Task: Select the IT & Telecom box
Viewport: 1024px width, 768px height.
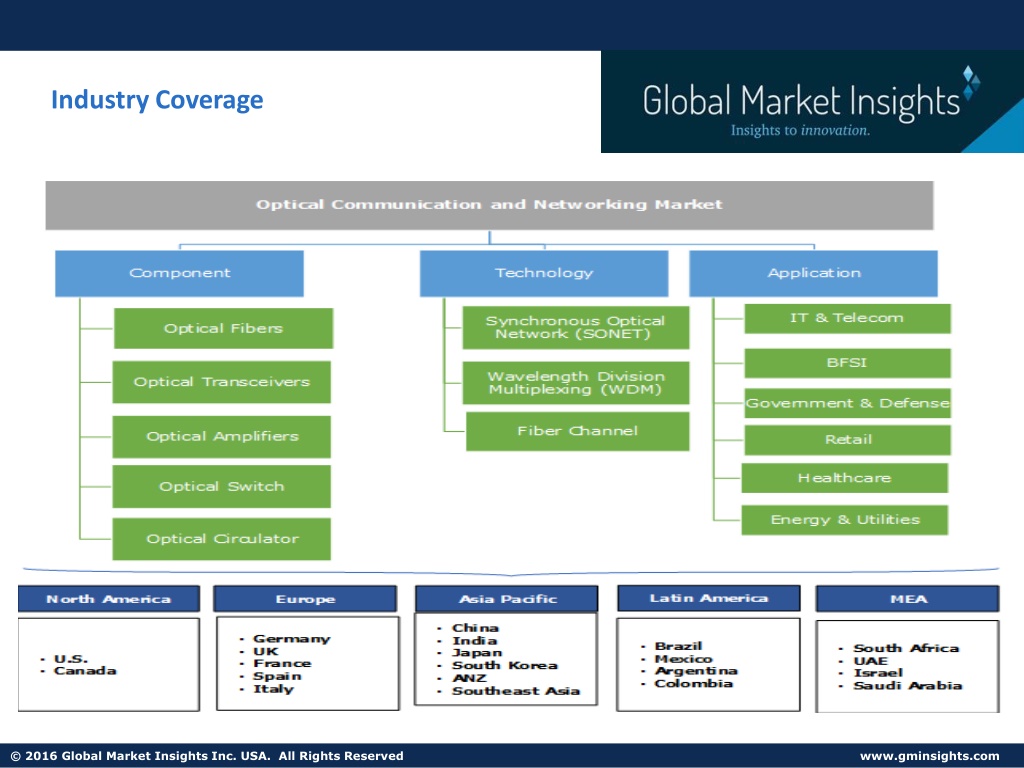Action: pyautogui.click(x=848, y=319)
